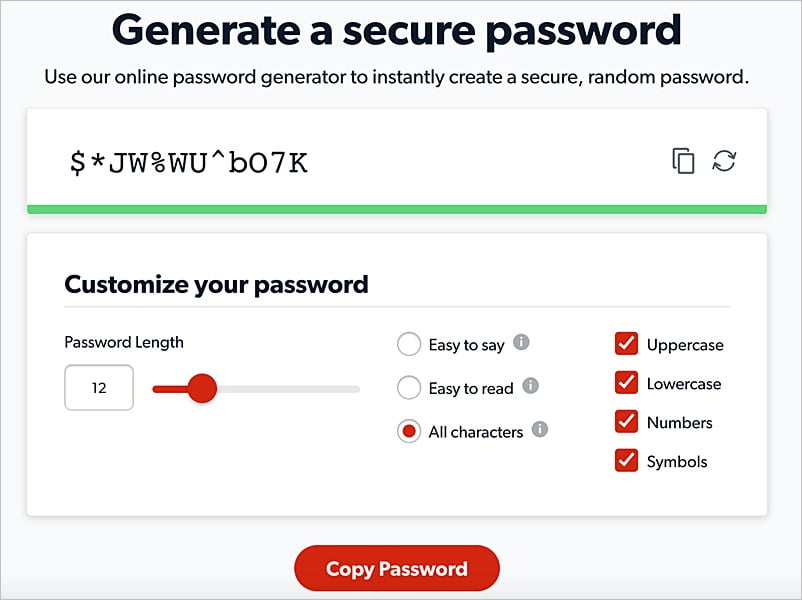Screen dimensions: 802x600
Task: Click the Password Length label
Action: (123, 342)
